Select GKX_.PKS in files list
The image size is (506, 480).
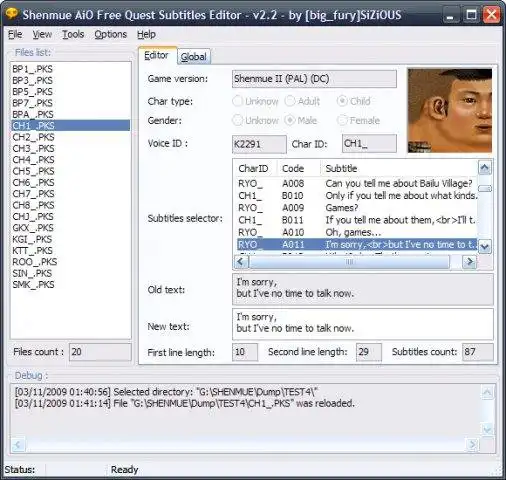point(70,228)
